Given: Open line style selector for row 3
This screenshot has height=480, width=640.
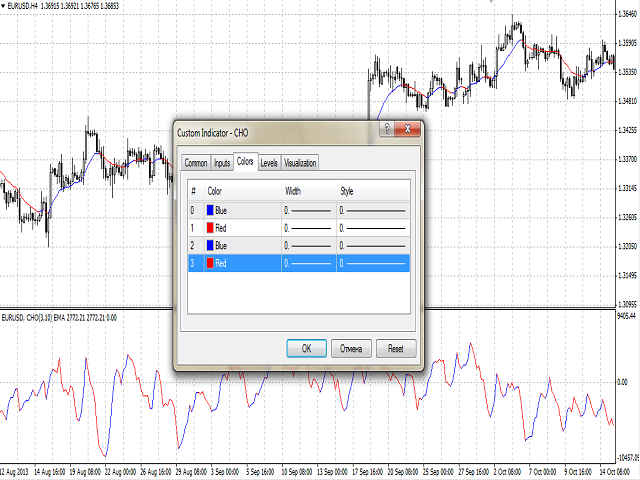Looking at the screenshot, I should pyautogui.click(x=373, y=263).
